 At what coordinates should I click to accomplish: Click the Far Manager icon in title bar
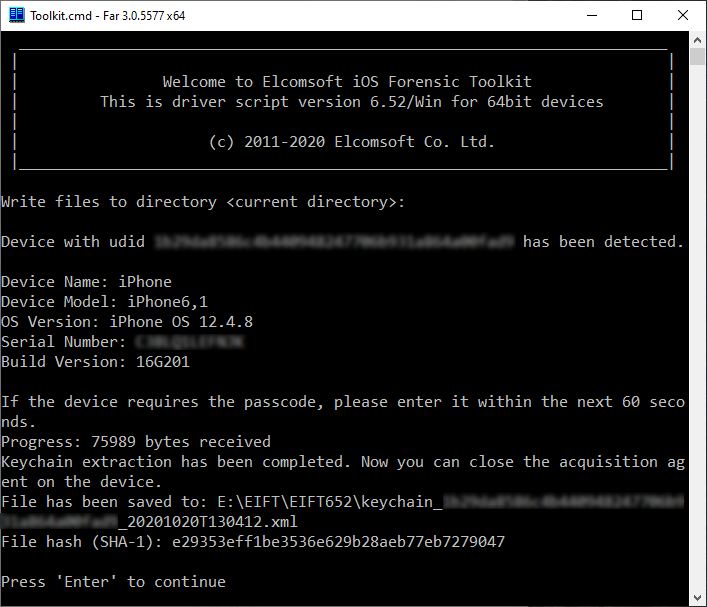tap(17, 15)
